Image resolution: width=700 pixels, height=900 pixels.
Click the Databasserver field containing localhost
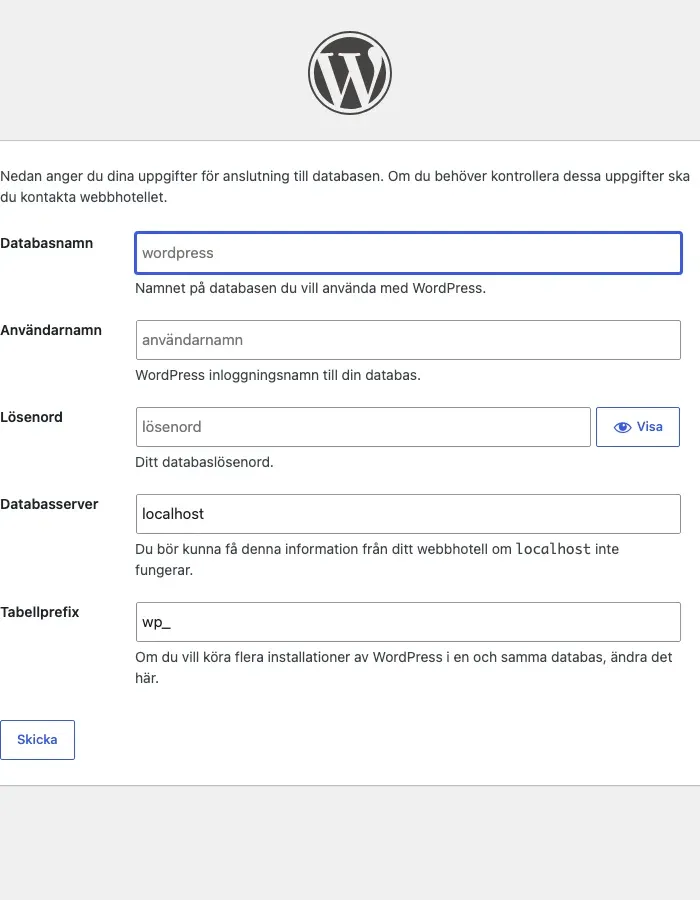tap(409, 514)
